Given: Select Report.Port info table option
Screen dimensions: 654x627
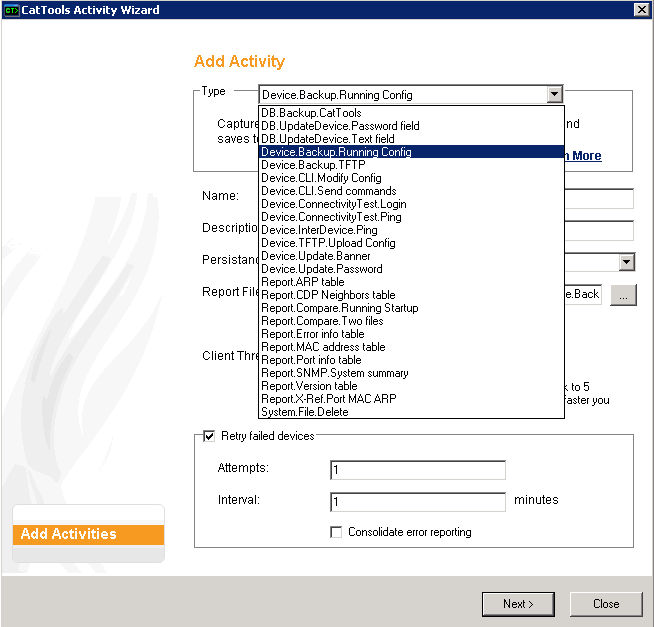Looking at the screenshot, I should [411, 360].
